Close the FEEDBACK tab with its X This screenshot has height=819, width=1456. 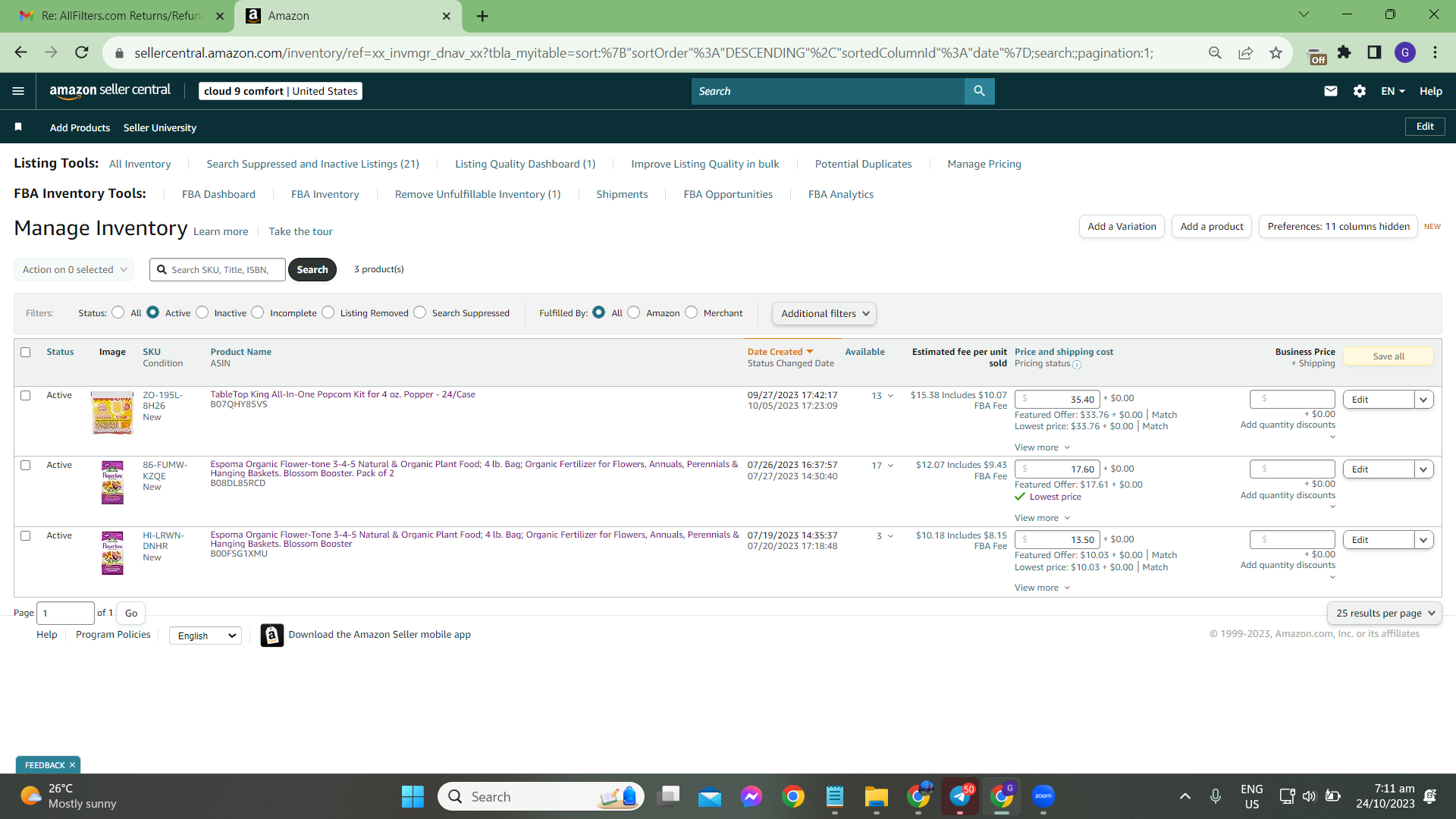pos(72,765)
